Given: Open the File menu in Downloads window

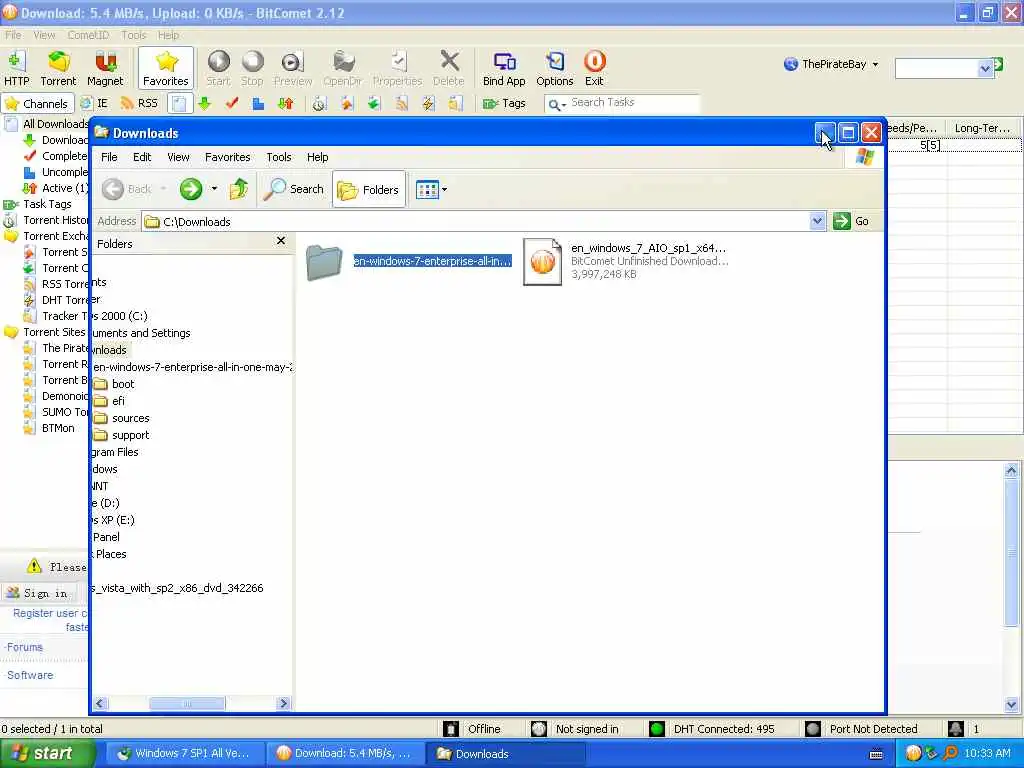Looking at the screenshot, I should click(109, 157).
